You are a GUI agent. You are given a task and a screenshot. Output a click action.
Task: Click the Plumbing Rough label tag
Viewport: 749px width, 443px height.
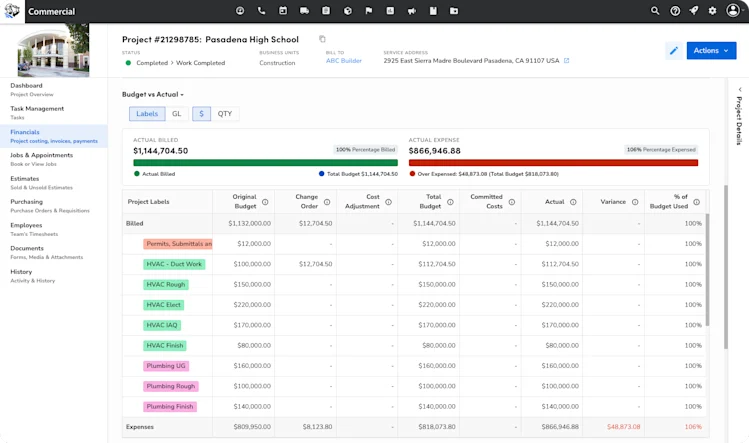(171, 386)
